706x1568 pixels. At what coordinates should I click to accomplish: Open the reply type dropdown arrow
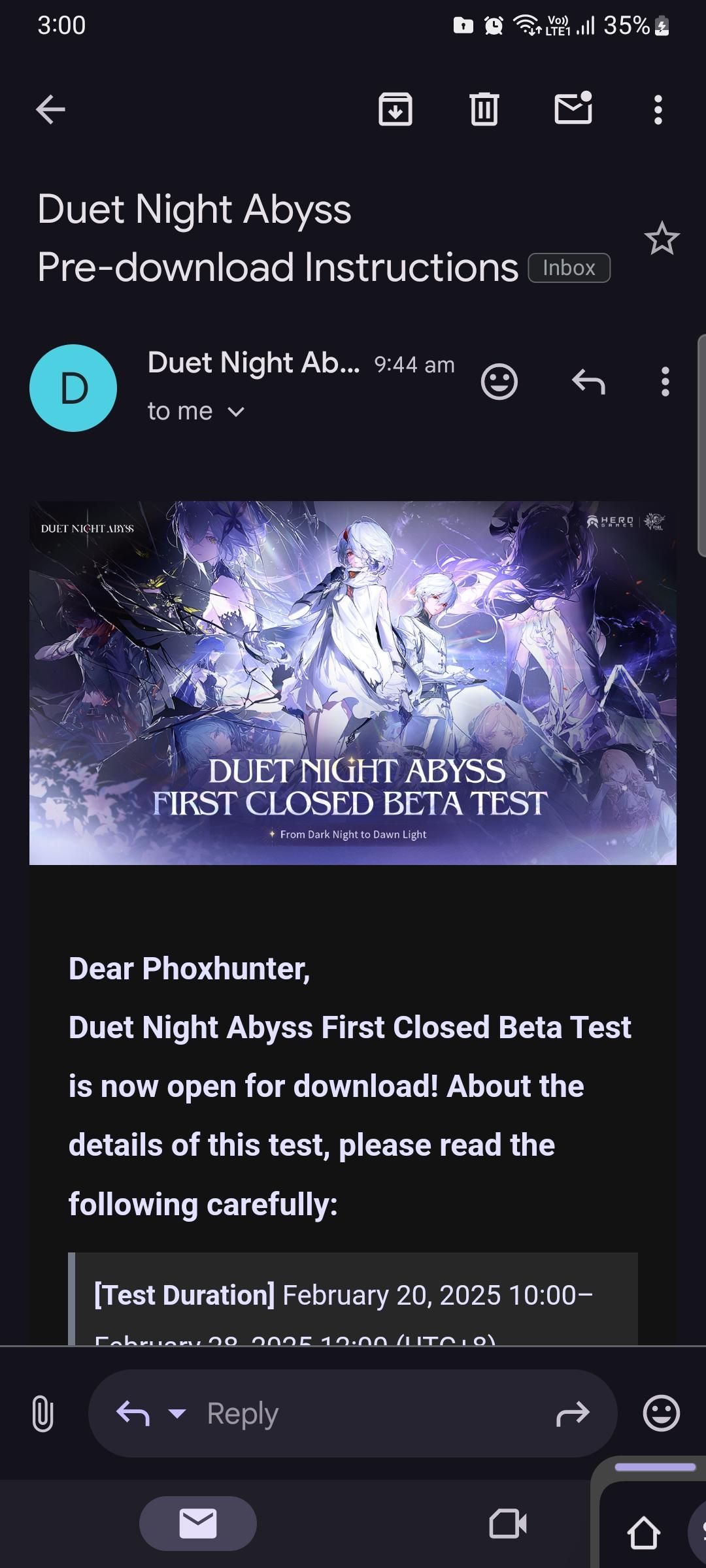pos(177,1413)
